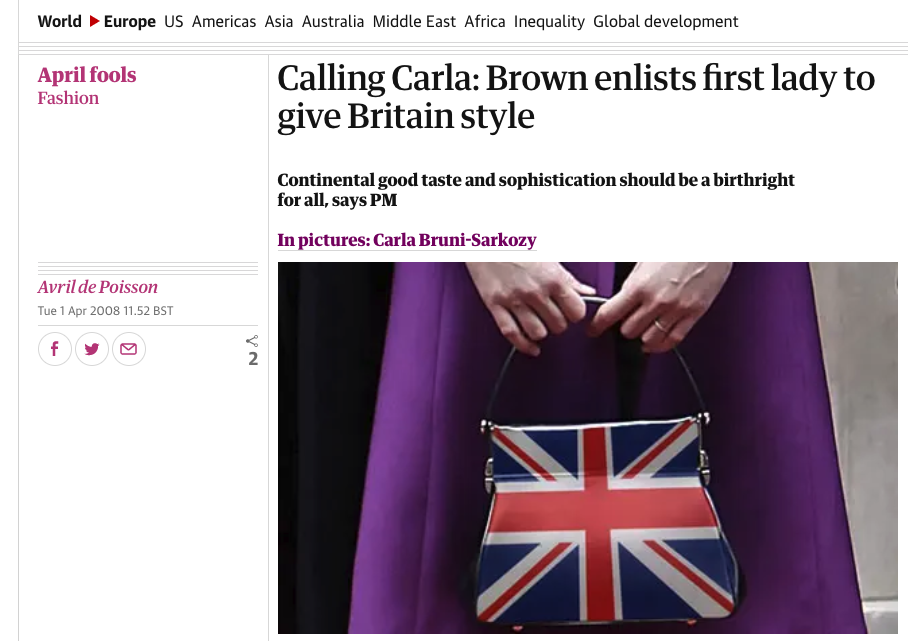Go to the Europe section
The height and width of the screenshot is (641, 908).
[x=130, y=21]
